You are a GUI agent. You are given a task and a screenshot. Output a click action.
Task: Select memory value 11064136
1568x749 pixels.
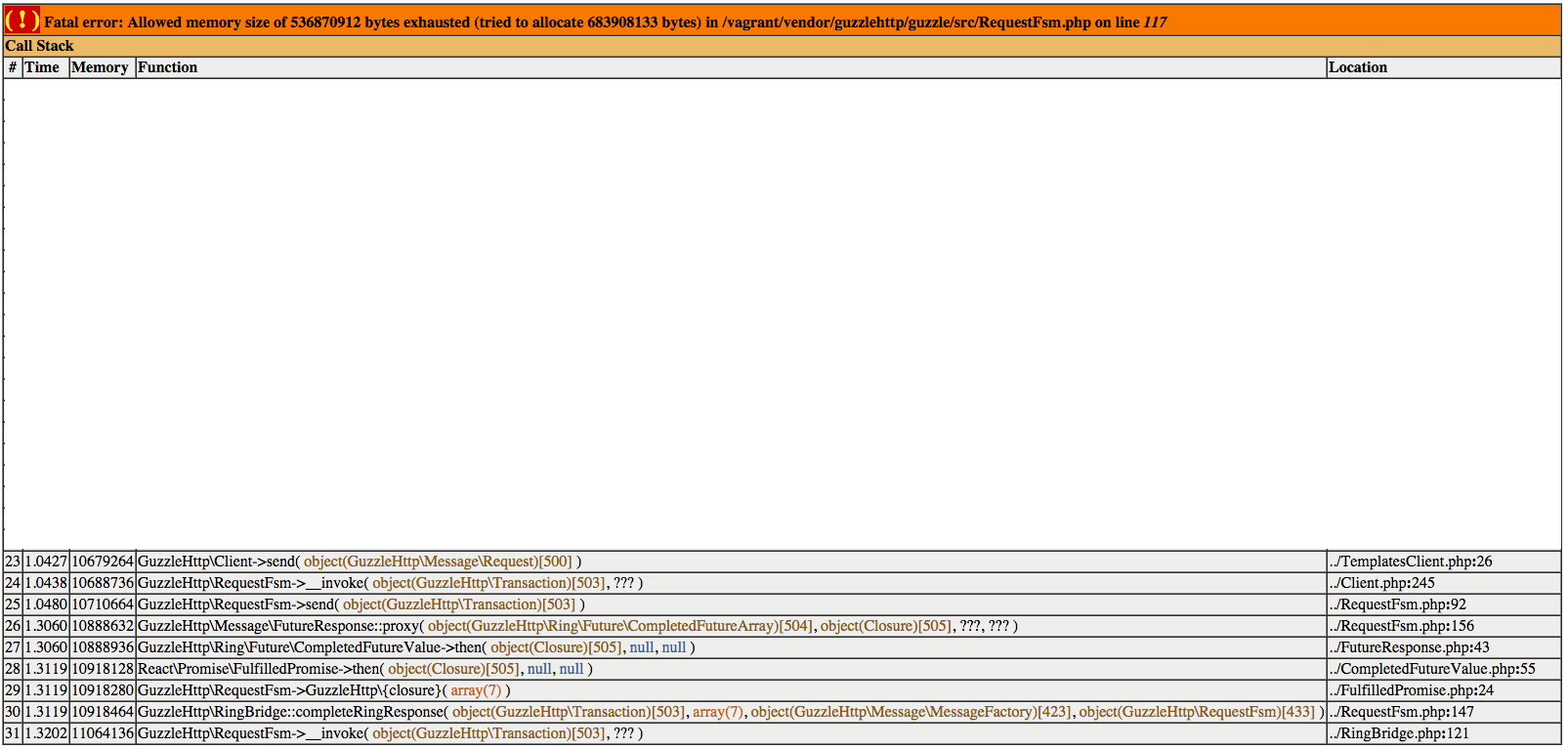[x=103, y=733]
